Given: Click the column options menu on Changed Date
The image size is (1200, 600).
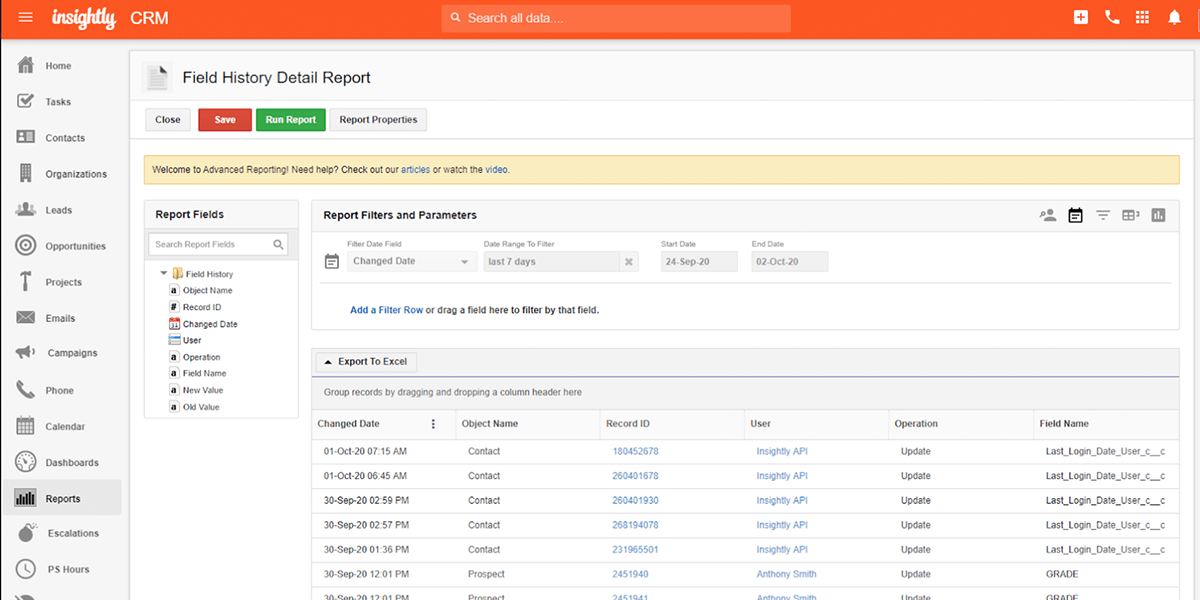Looking at the screenshot, I should [x=433, y=424].
